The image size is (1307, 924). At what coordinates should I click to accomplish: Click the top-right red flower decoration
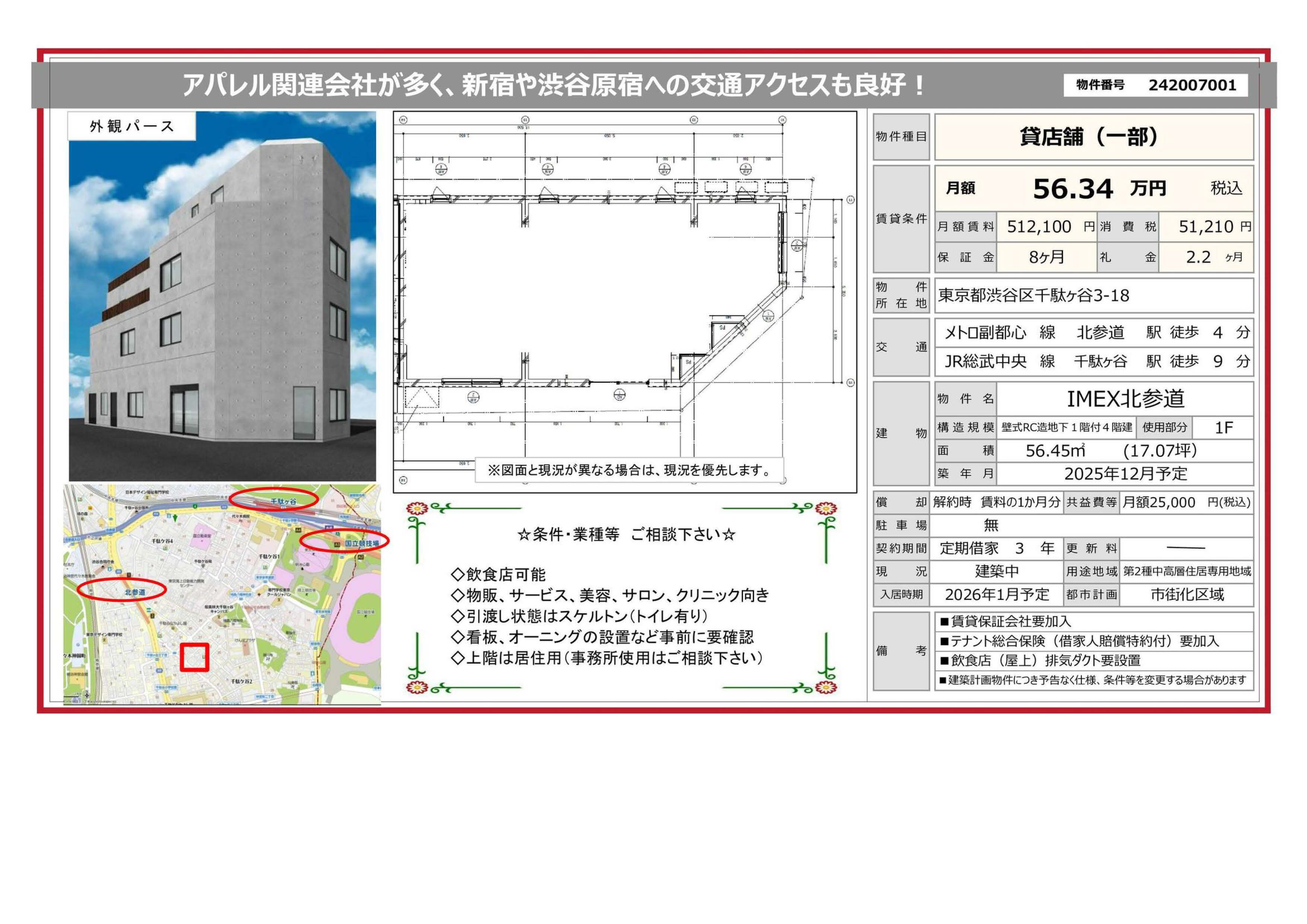pos(826,508)
